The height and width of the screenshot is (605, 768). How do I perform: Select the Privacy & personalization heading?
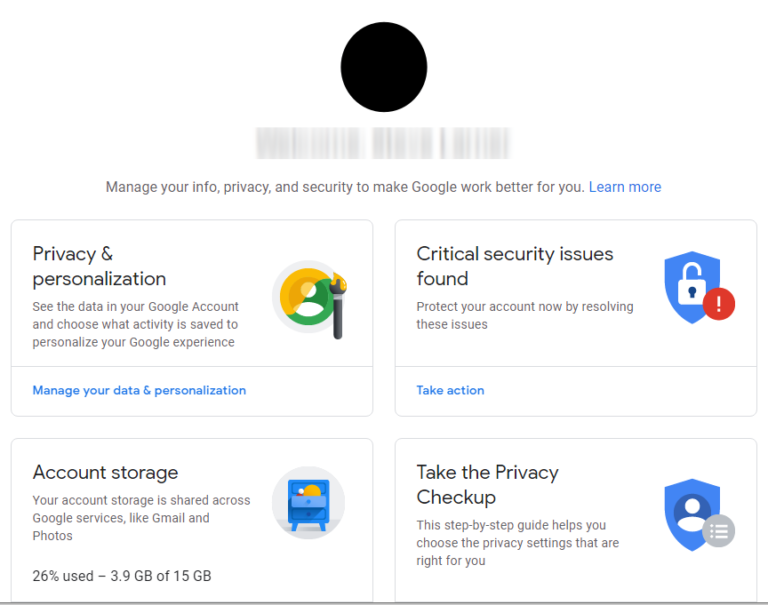pyautogui.click(x=99, y=266)
